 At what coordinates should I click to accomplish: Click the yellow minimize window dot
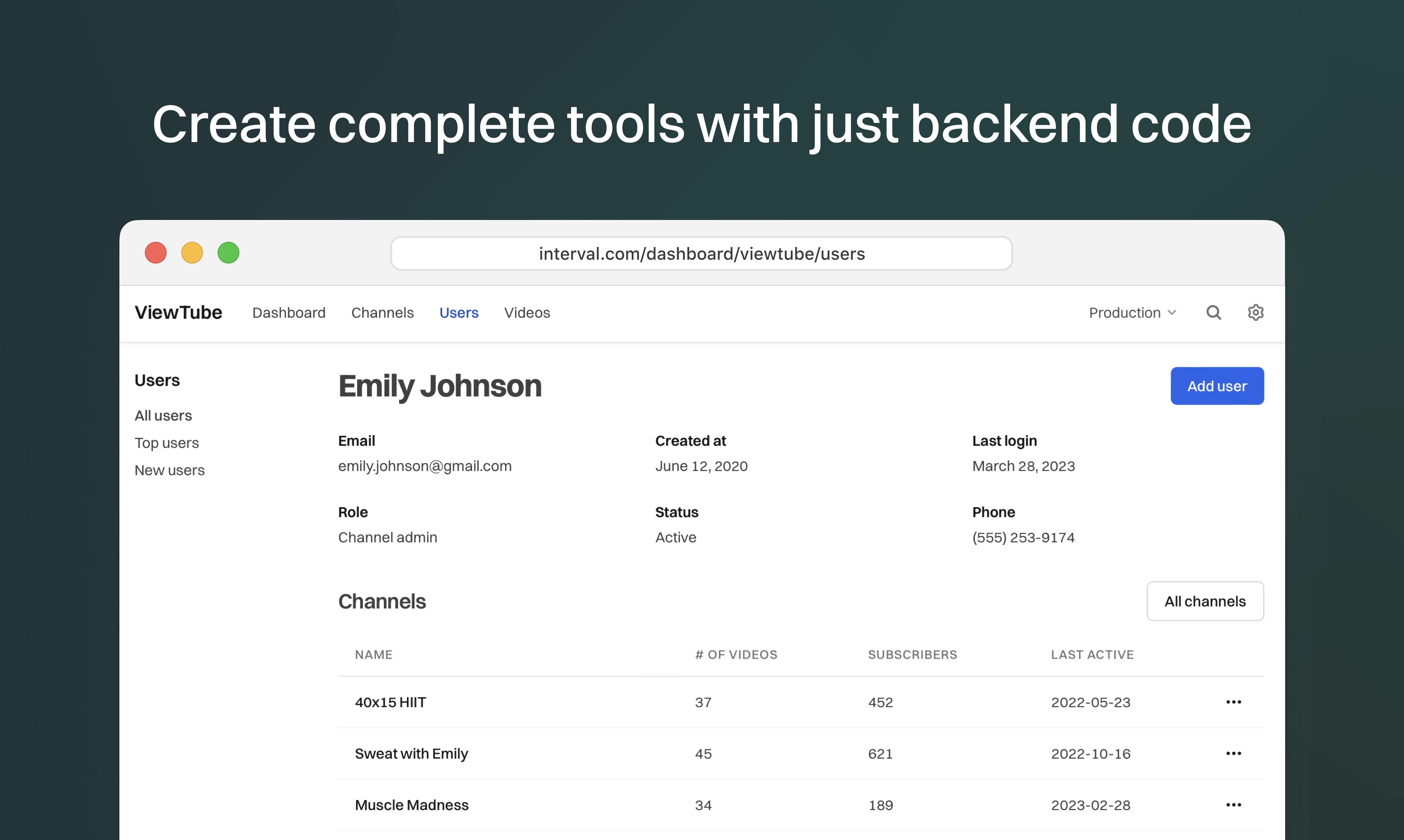click(x=192, y=253)
